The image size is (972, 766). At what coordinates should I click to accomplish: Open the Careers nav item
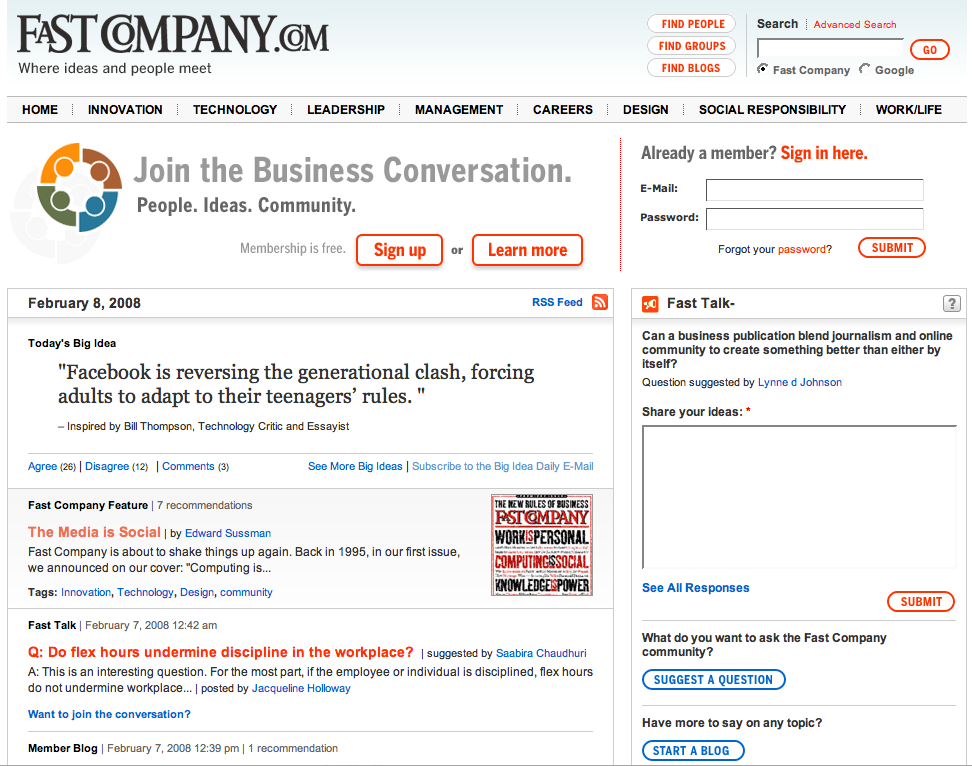[563, 110]
